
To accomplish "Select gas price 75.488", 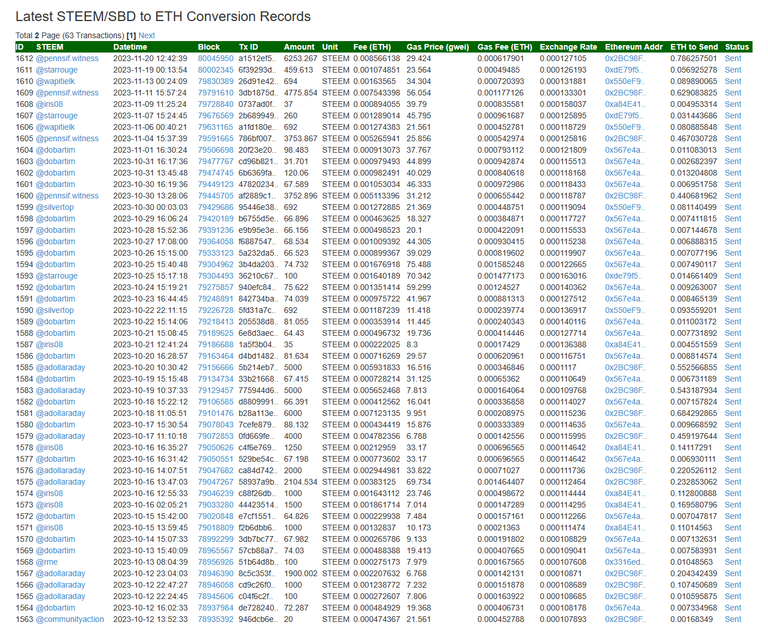I will coord(418,265).
